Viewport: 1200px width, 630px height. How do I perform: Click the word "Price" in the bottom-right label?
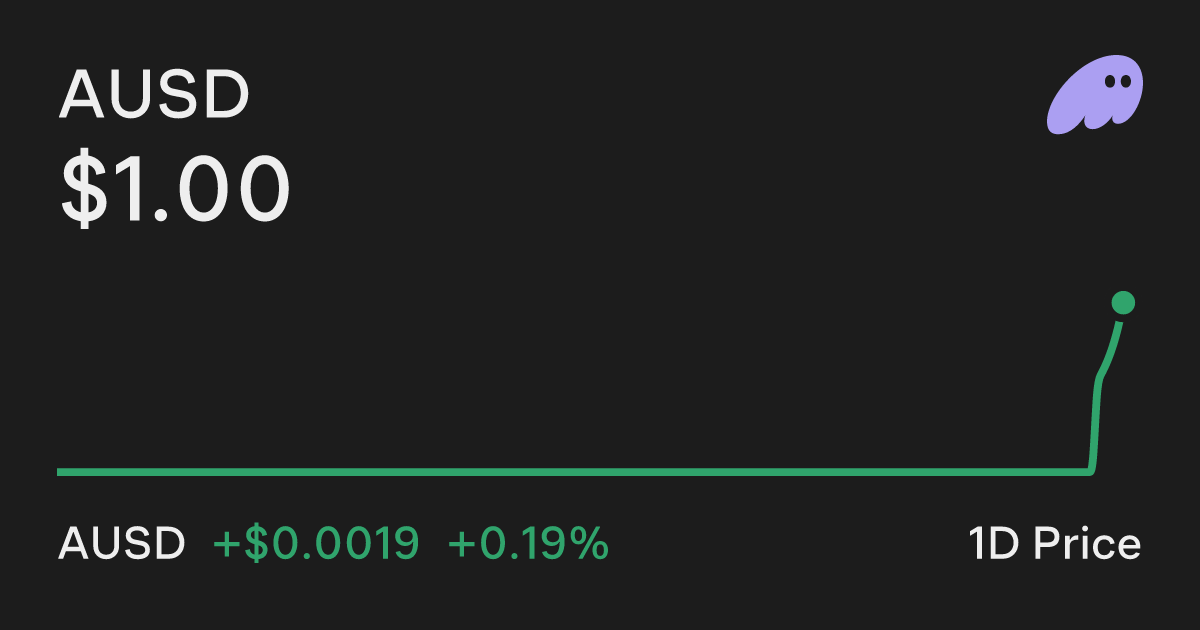point(1087,544)
